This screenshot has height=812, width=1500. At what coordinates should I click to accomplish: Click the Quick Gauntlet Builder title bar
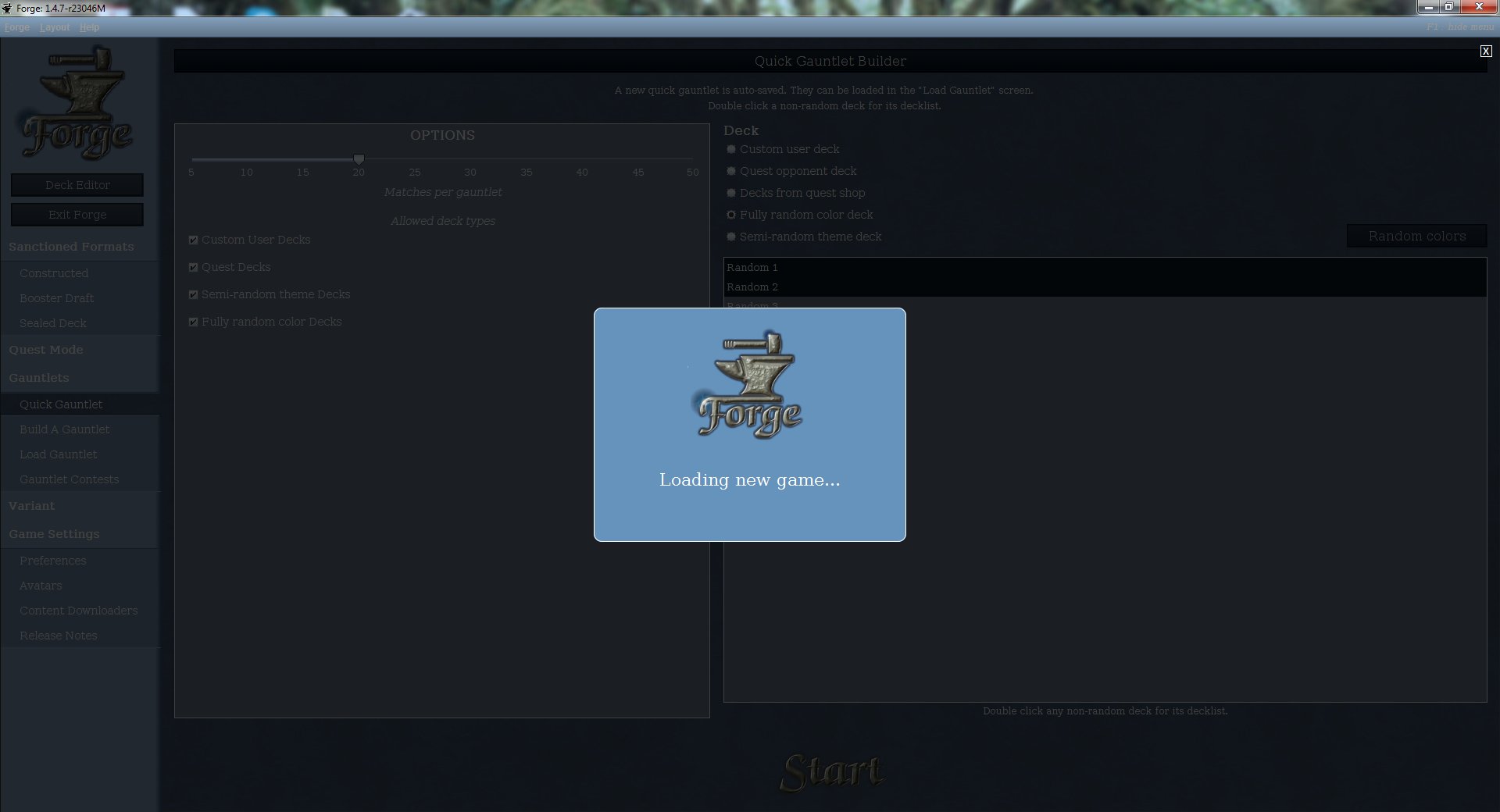click(x=830, y=61)
